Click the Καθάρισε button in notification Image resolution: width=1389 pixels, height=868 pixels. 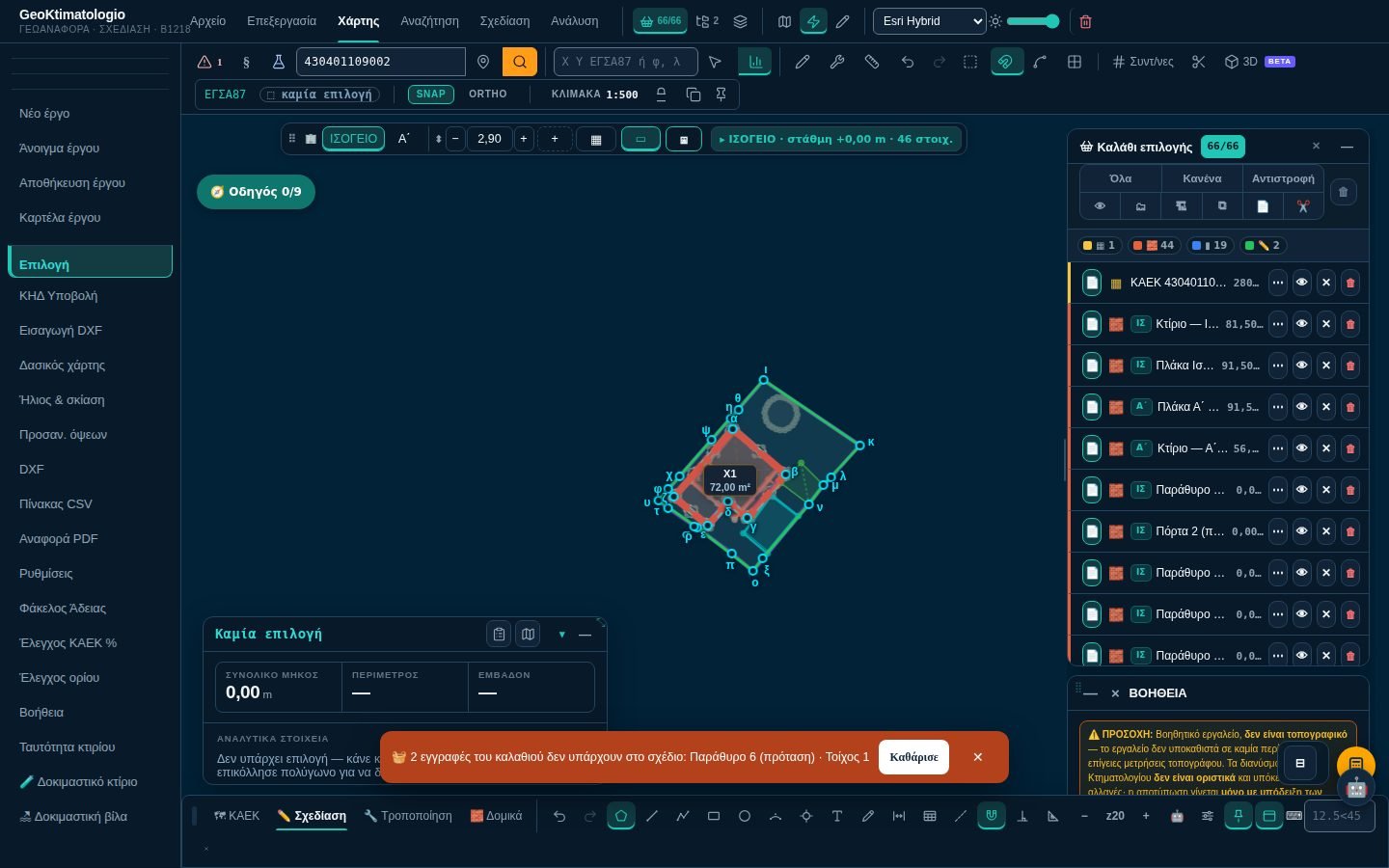913,757
